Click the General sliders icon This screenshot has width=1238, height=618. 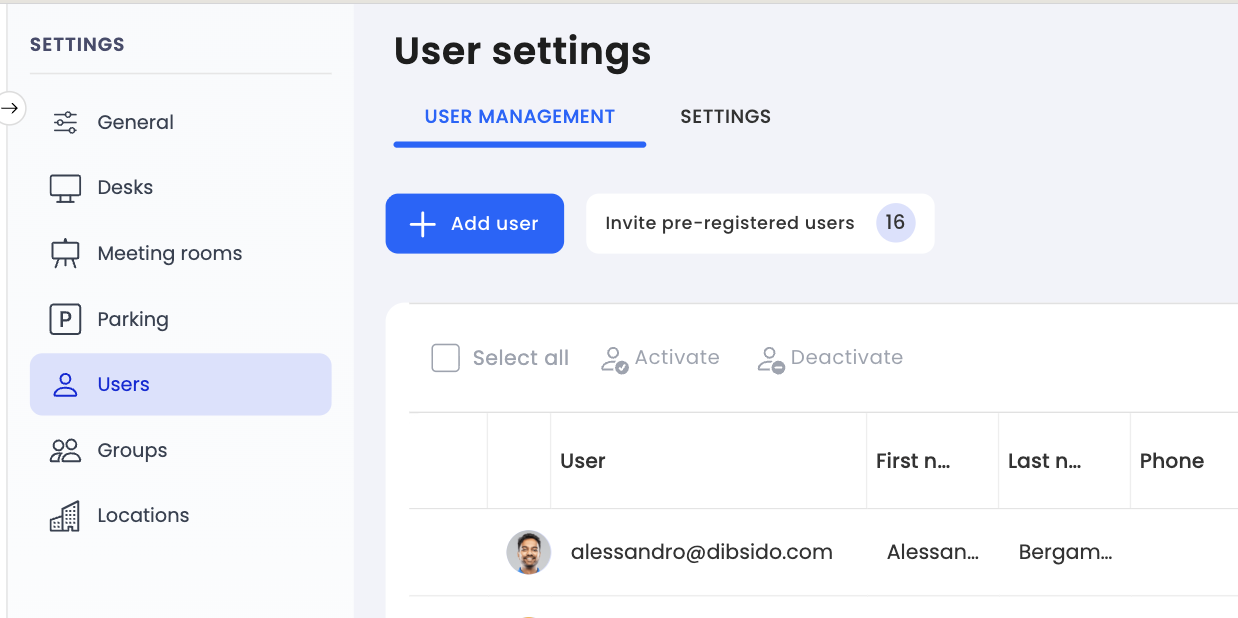point(65,123)
